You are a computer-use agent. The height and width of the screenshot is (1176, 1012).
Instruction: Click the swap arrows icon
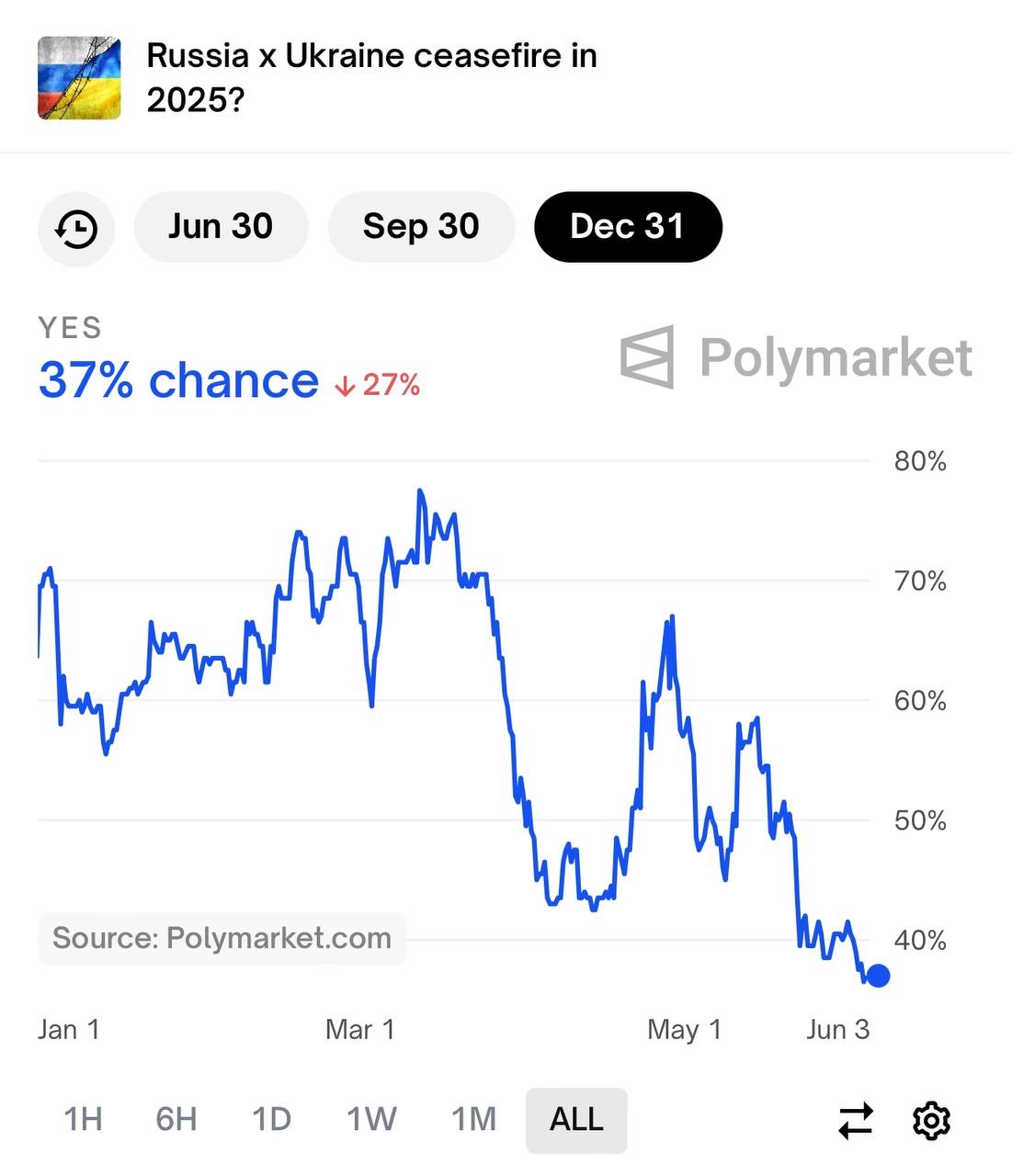pos(856,1121)
